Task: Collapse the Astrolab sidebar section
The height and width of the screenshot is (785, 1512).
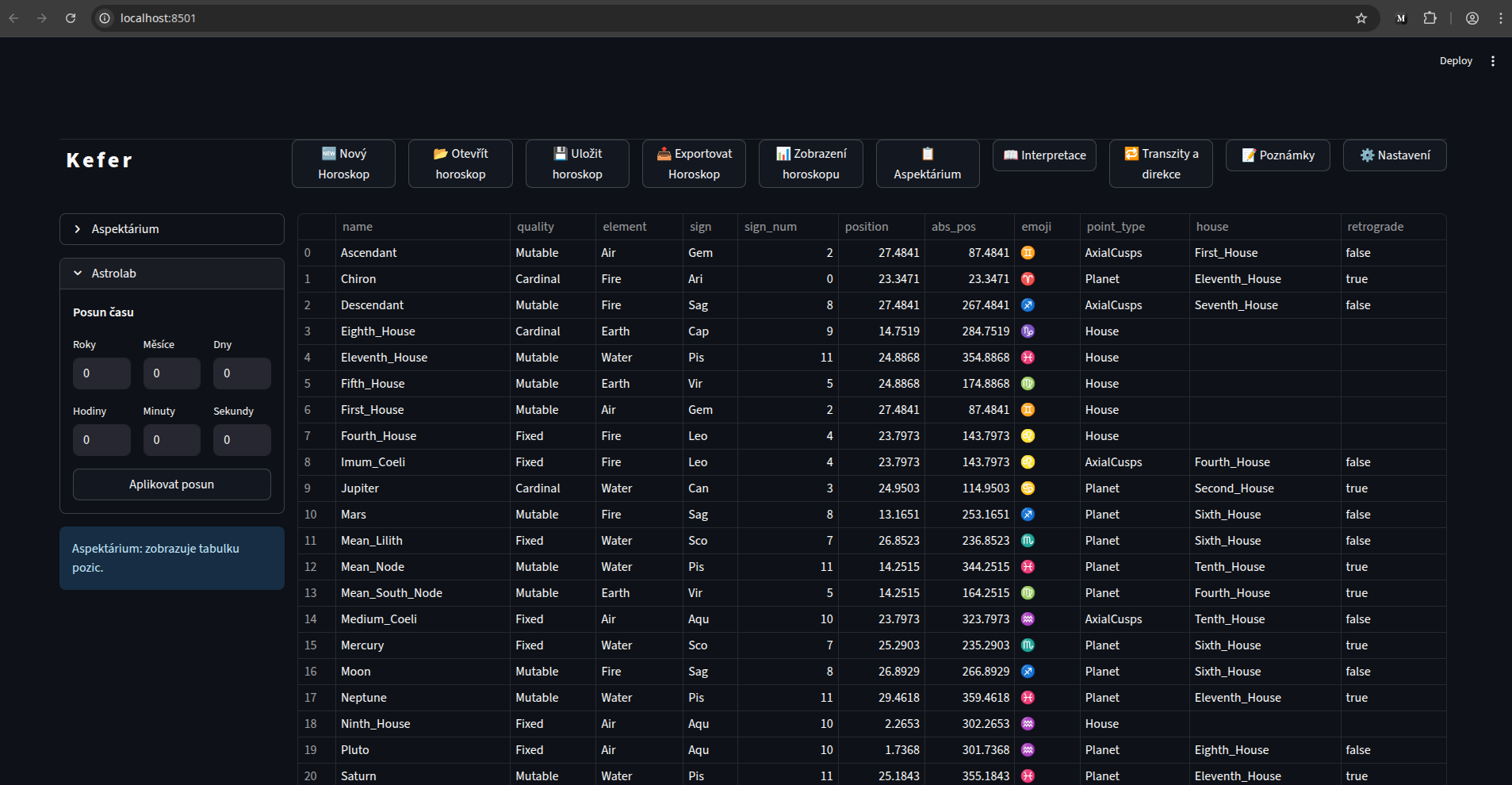Action: pos(172,274)
